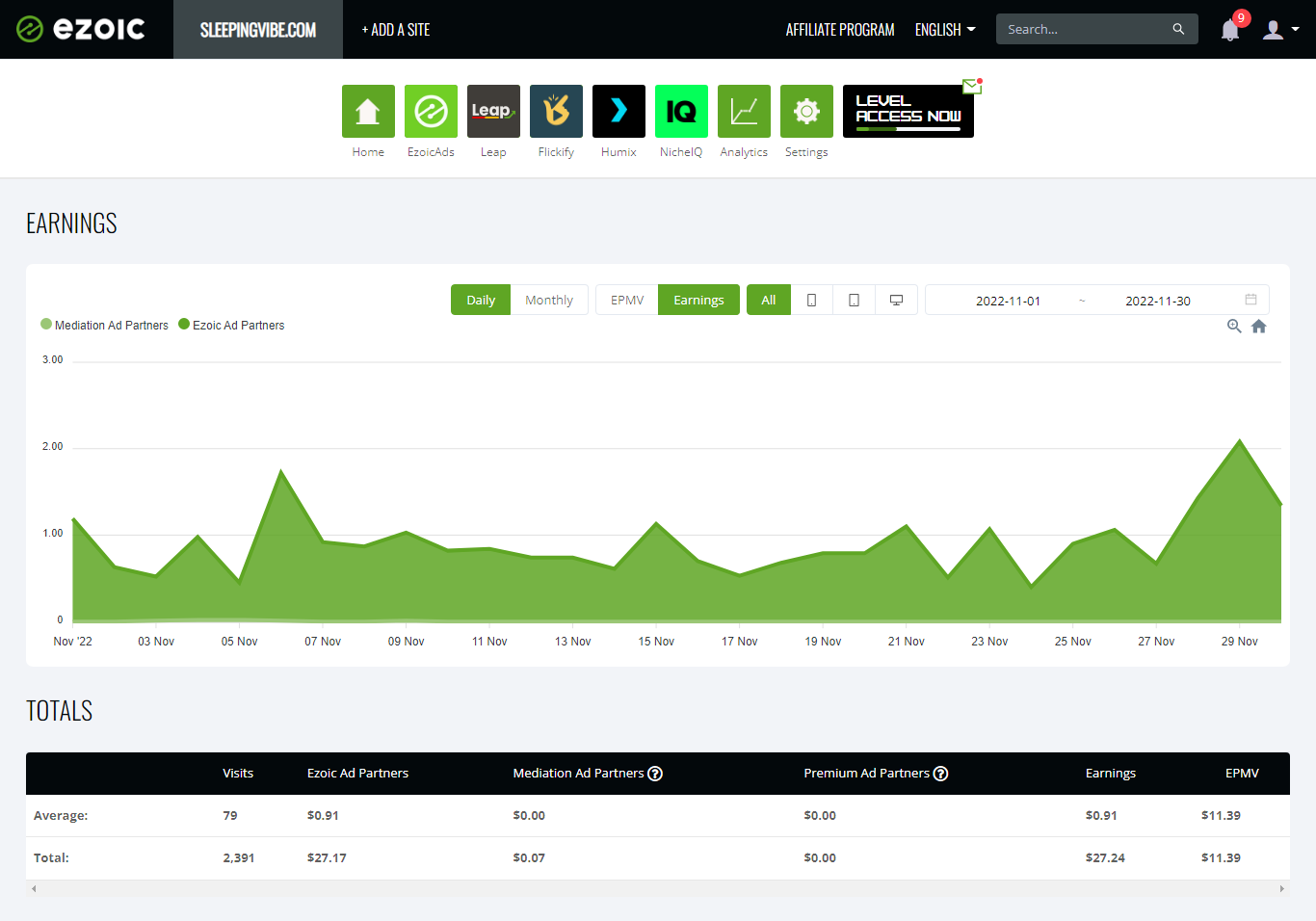Filter by mobile phone device icon
1316x921 pixels.
(811, 300)
